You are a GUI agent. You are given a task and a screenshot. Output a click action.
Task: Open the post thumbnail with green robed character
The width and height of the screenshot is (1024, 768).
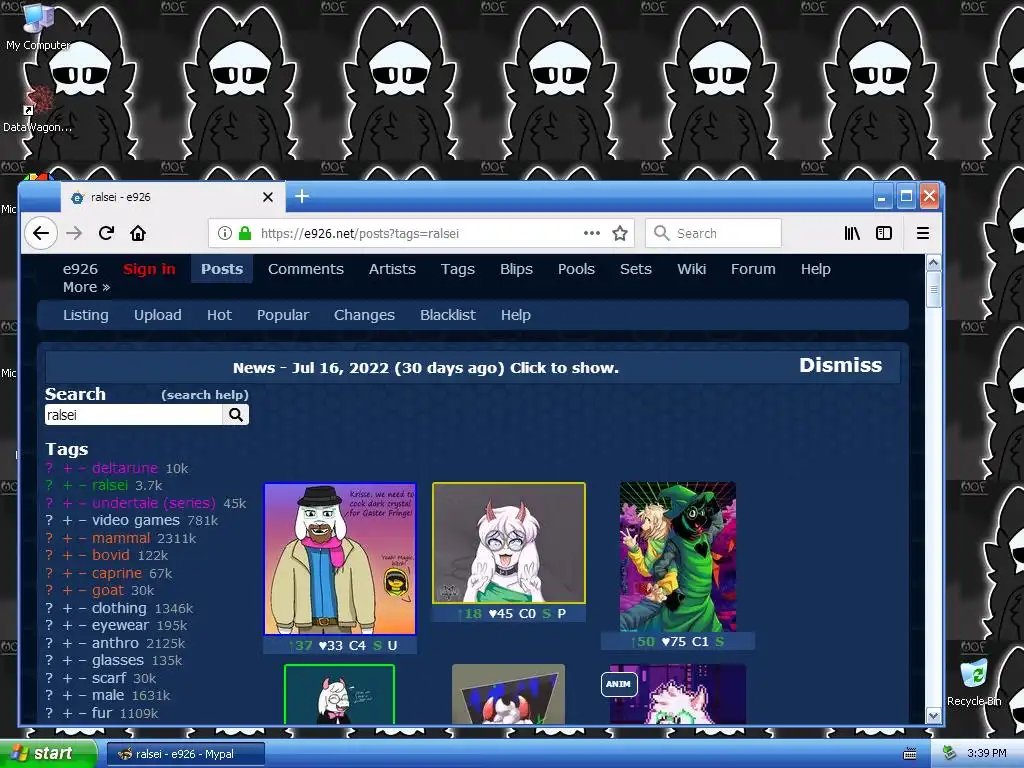(x=678, y=557)
